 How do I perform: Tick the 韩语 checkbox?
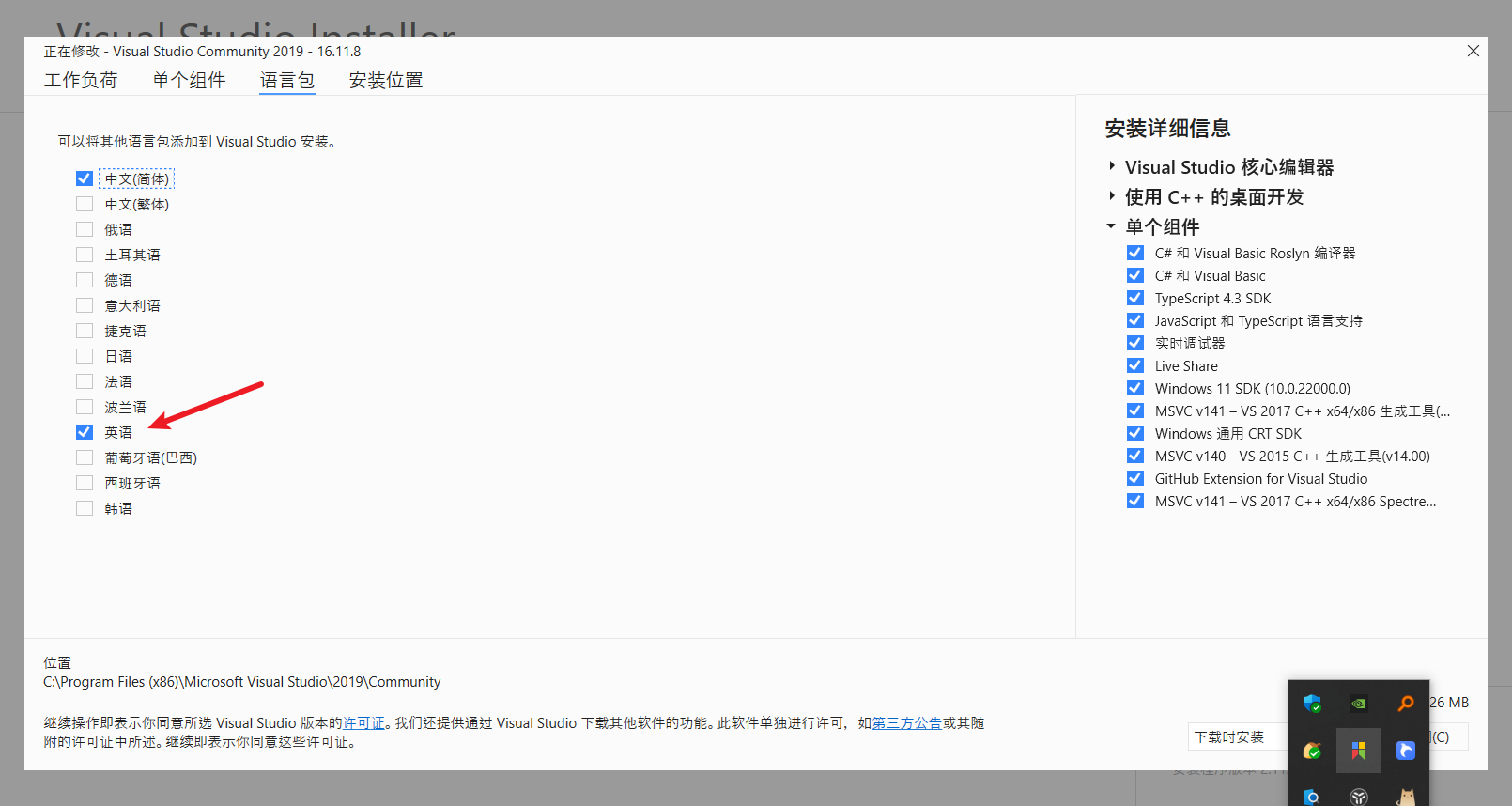(x=85, y=508)
